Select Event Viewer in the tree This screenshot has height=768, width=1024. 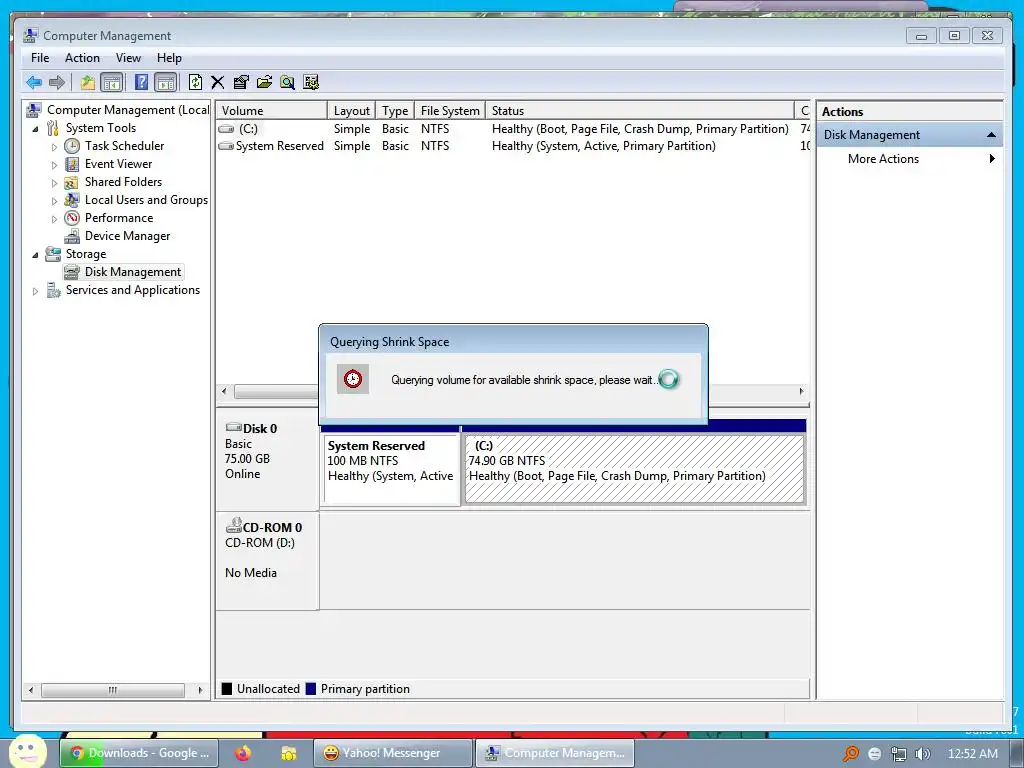click(x=118, y=164)
